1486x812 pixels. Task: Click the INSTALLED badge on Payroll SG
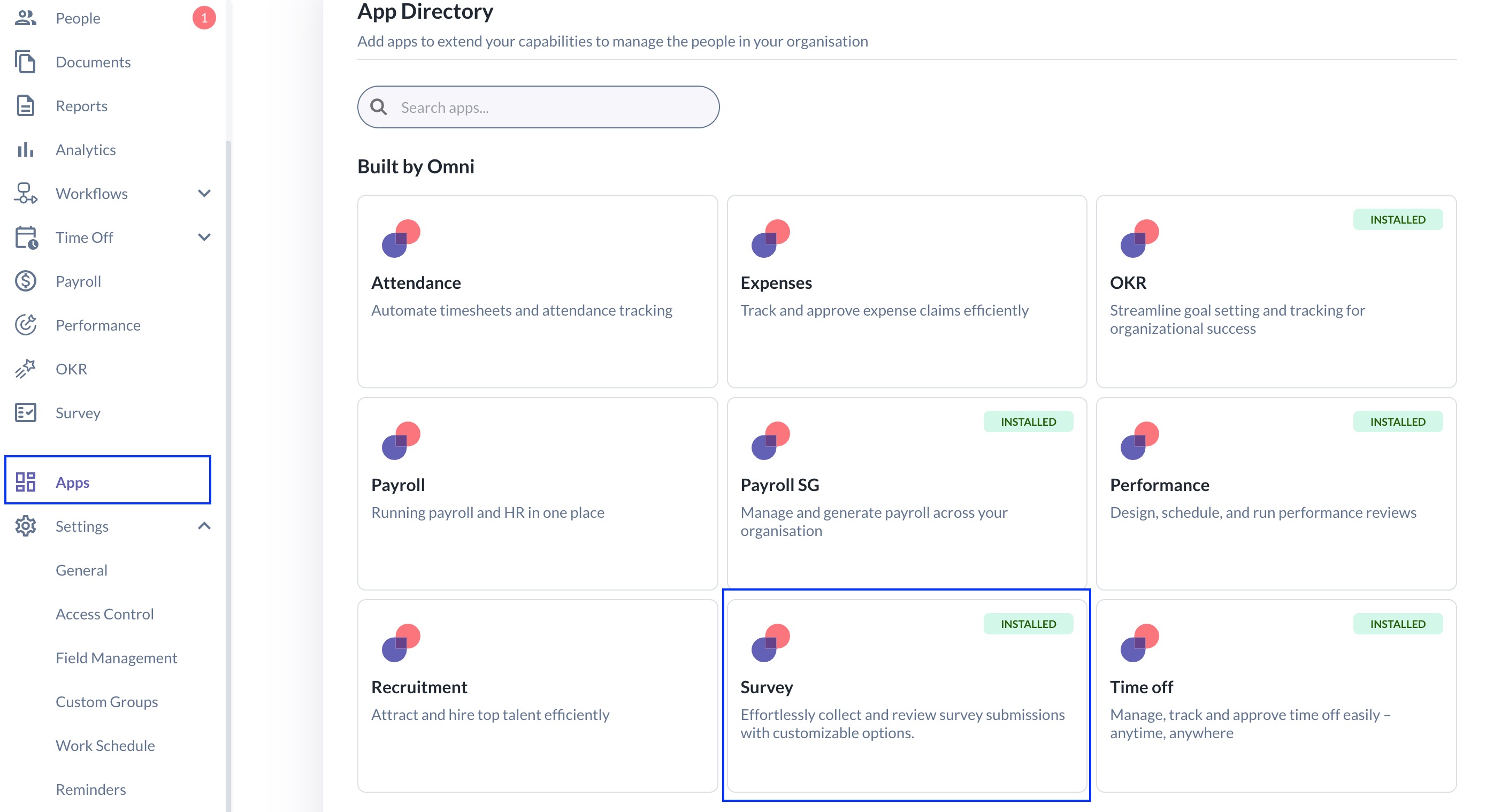tap(1028, 422)
